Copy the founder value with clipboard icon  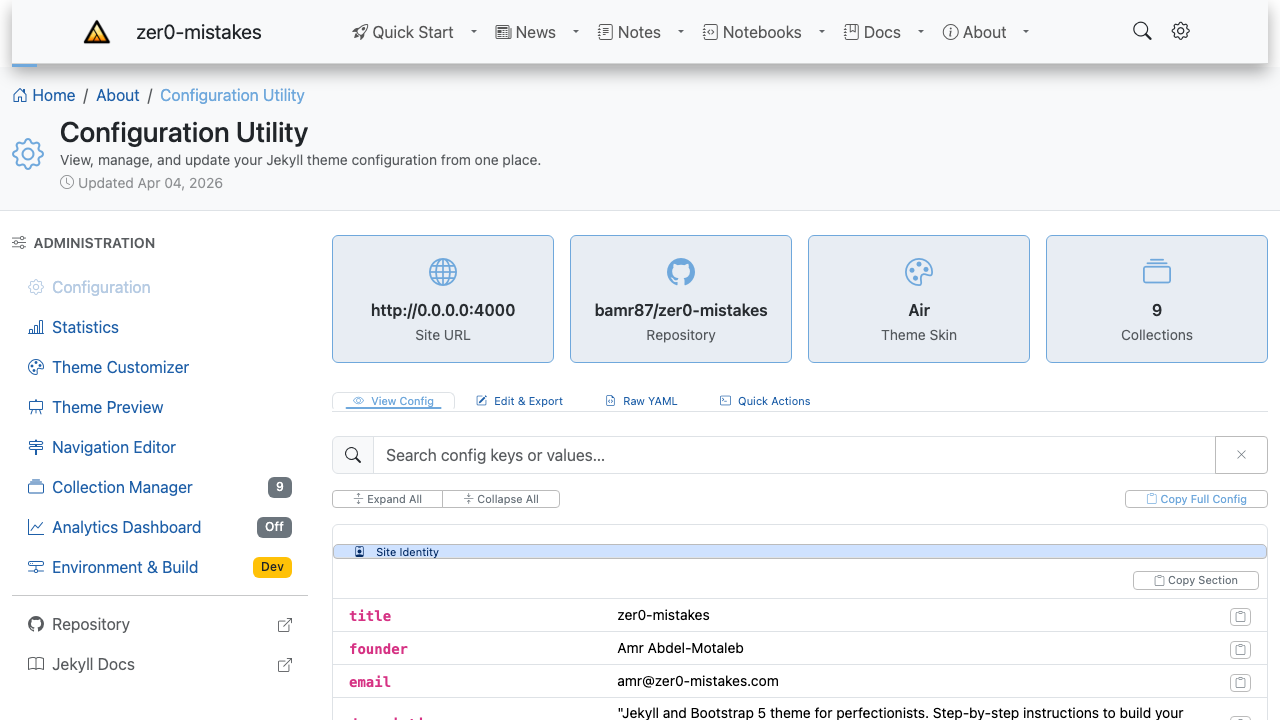1240,649
